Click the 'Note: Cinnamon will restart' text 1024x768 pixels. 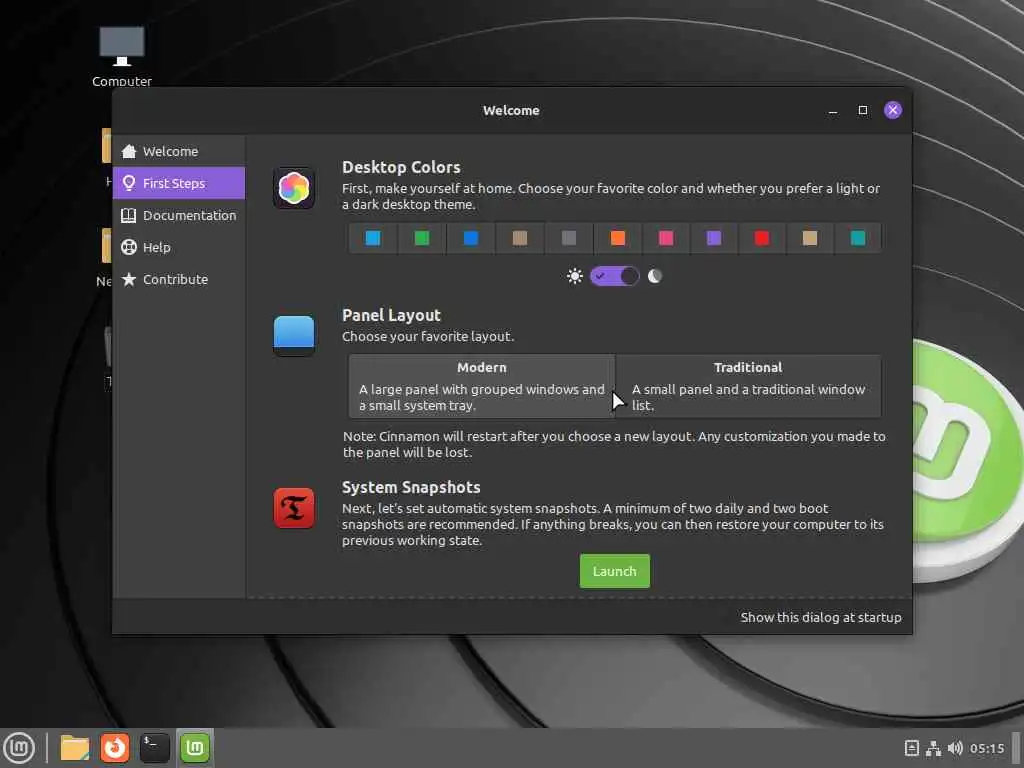[x=614, y=444]
